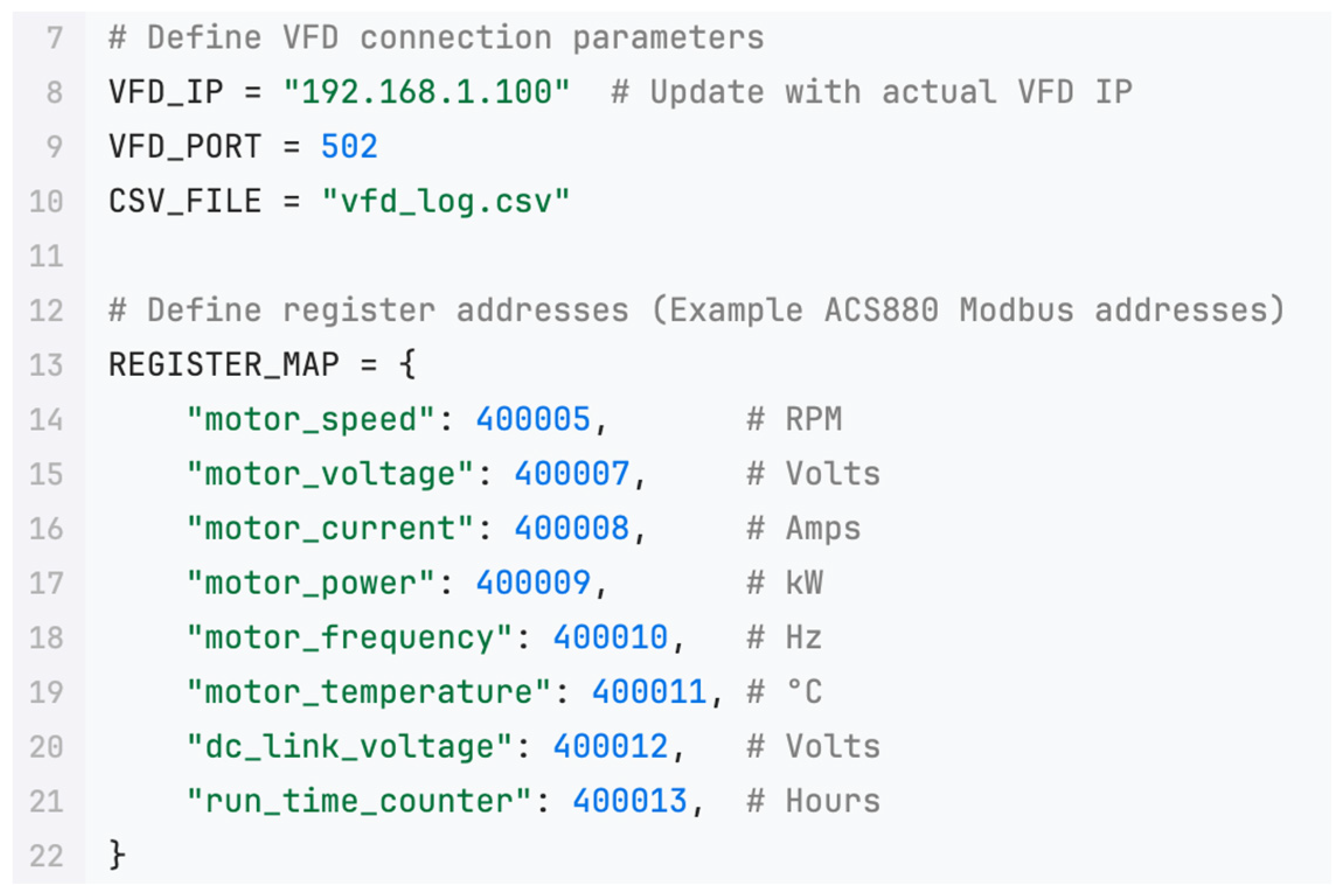Click the closing brace on line 22

[116, 856]
